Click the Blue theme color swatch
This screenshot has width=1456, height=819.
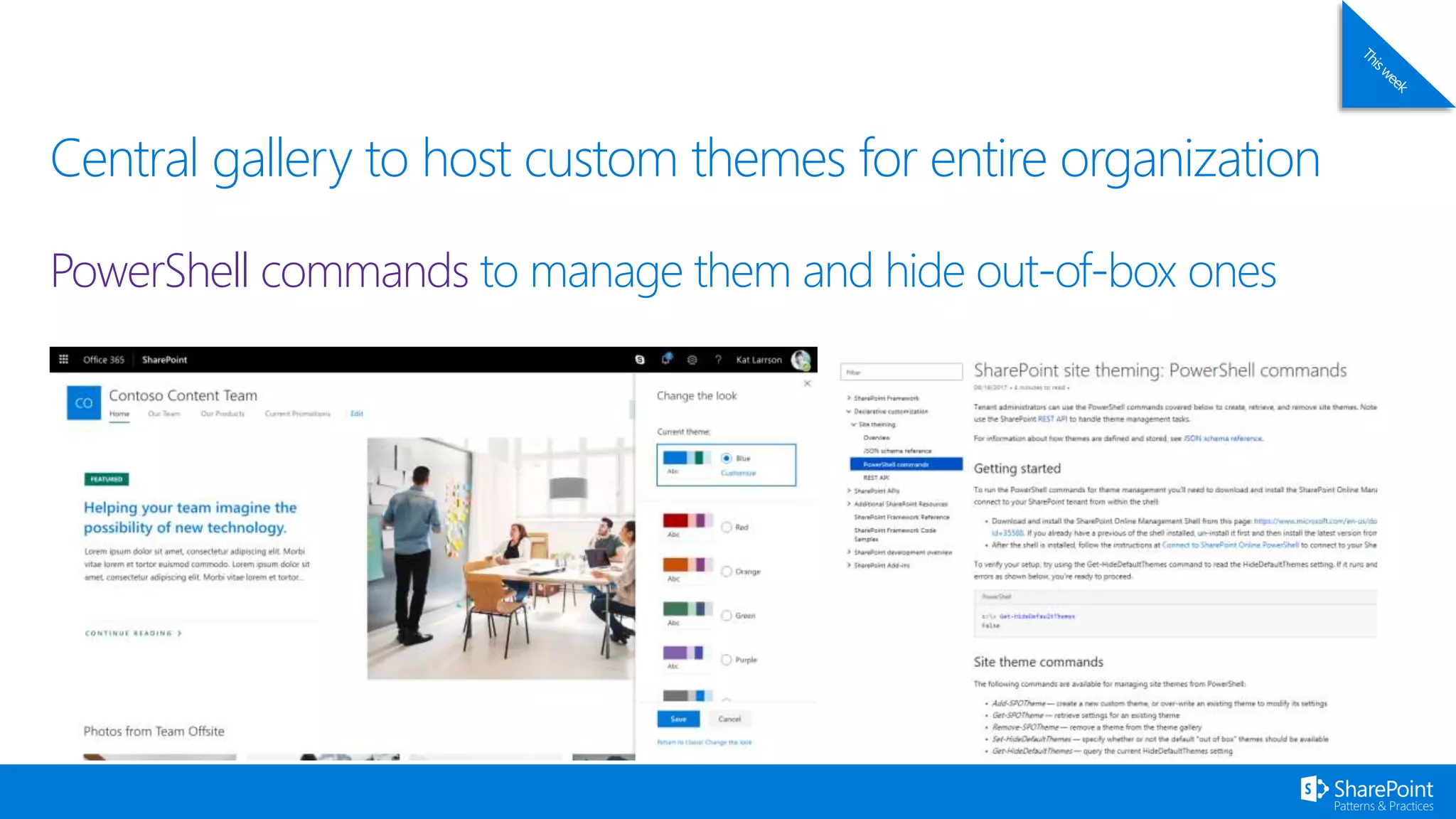[687, 458]
